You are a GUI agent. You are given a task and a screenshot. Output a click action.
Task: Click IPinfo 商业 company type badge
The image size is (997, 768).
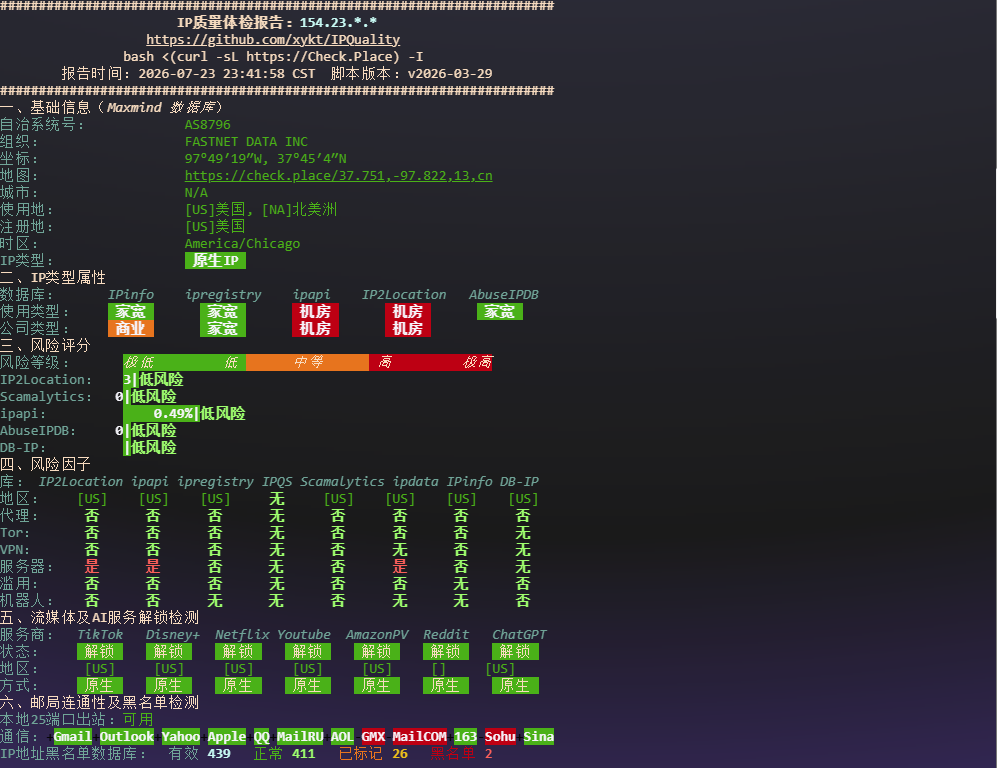pos(131,329)
